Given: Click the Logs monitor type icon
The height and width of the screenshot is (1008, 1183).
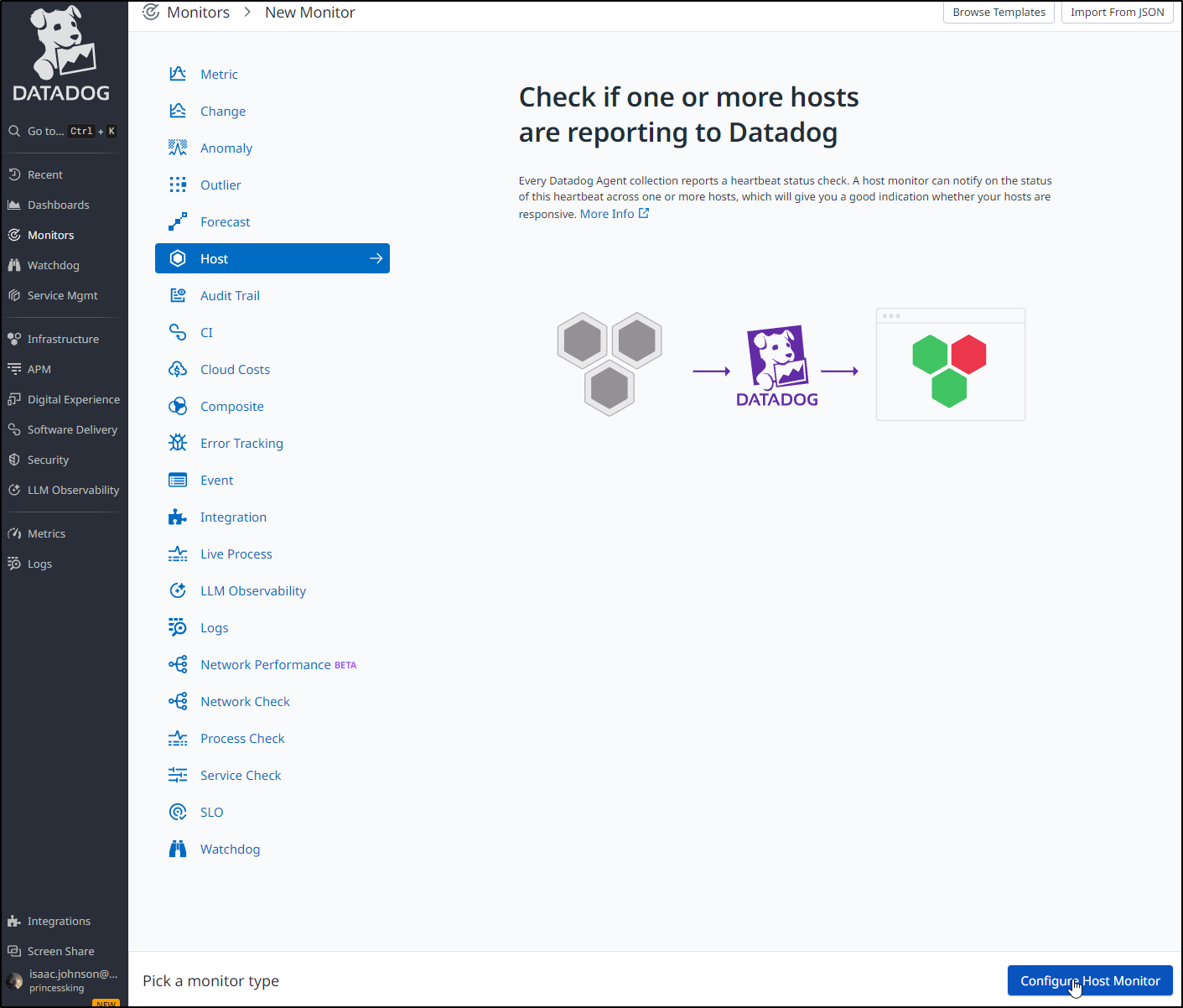Looking at the screenshot, I should click(x=178, y=627).
